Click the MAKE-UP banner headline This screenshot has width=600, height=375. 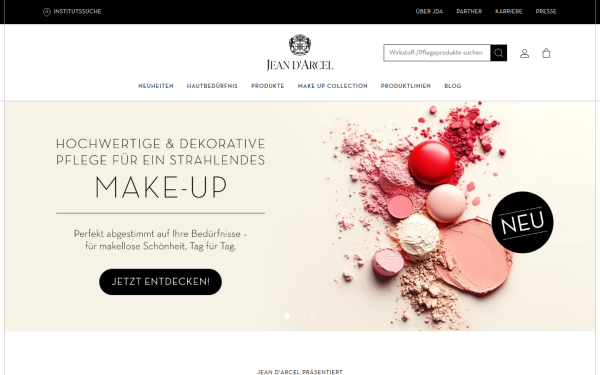(161, 188)
